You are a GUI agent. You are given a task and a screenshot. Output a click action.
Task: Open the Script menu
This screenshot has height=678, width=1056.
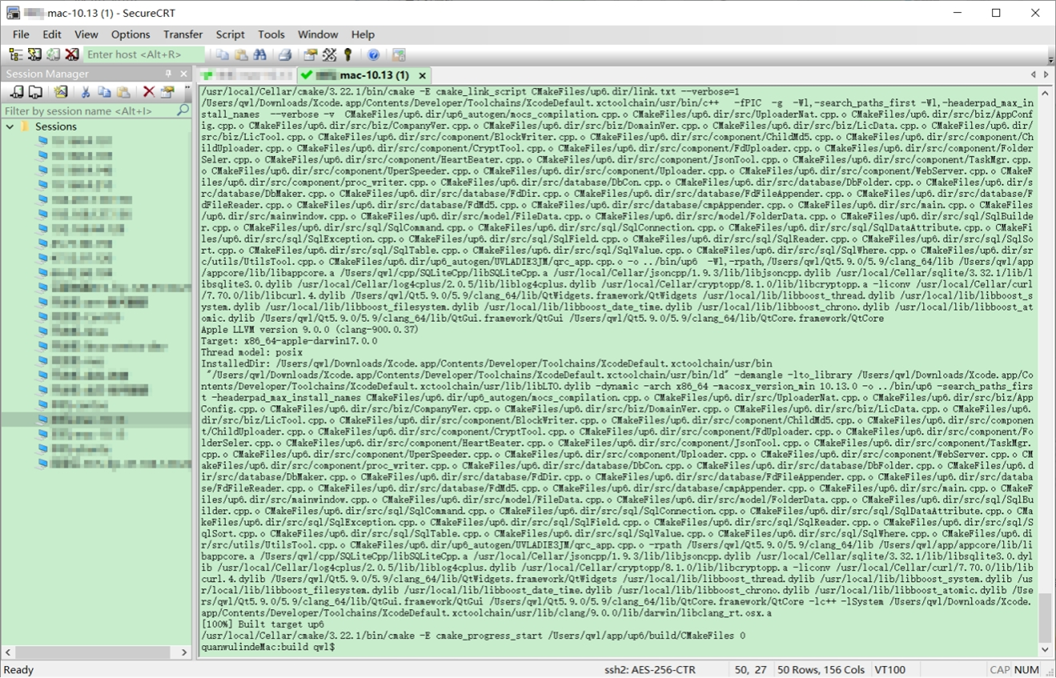230,34
